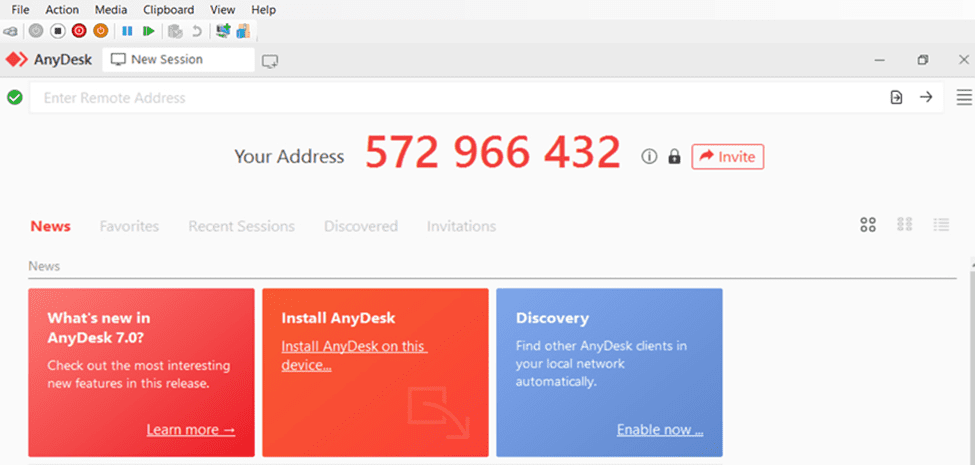This screenshot has width=975, height=465.
Task: Pause the virtual machine with blue bars icon
Action: [127, 30]
